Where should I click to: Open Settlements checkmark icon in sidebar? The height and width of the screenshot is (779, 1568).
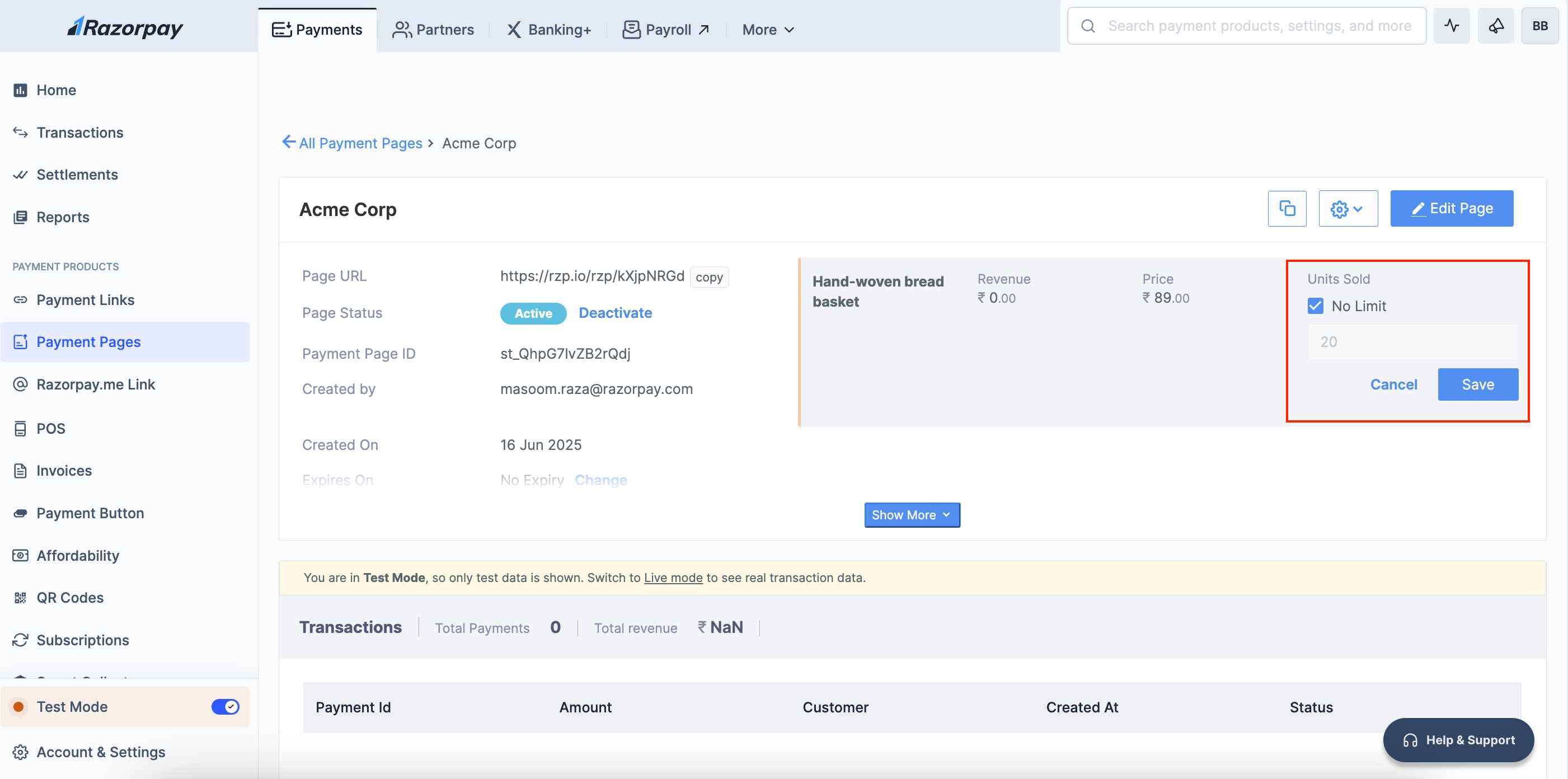point(20,175)
